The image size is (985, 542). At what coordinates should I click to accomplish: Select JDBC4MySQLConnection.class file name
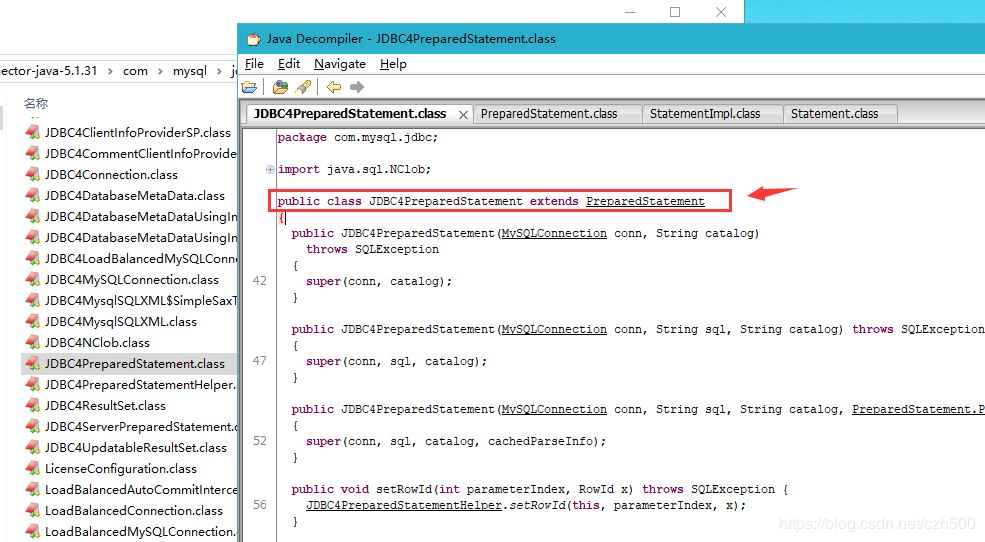tap(132, 279)
